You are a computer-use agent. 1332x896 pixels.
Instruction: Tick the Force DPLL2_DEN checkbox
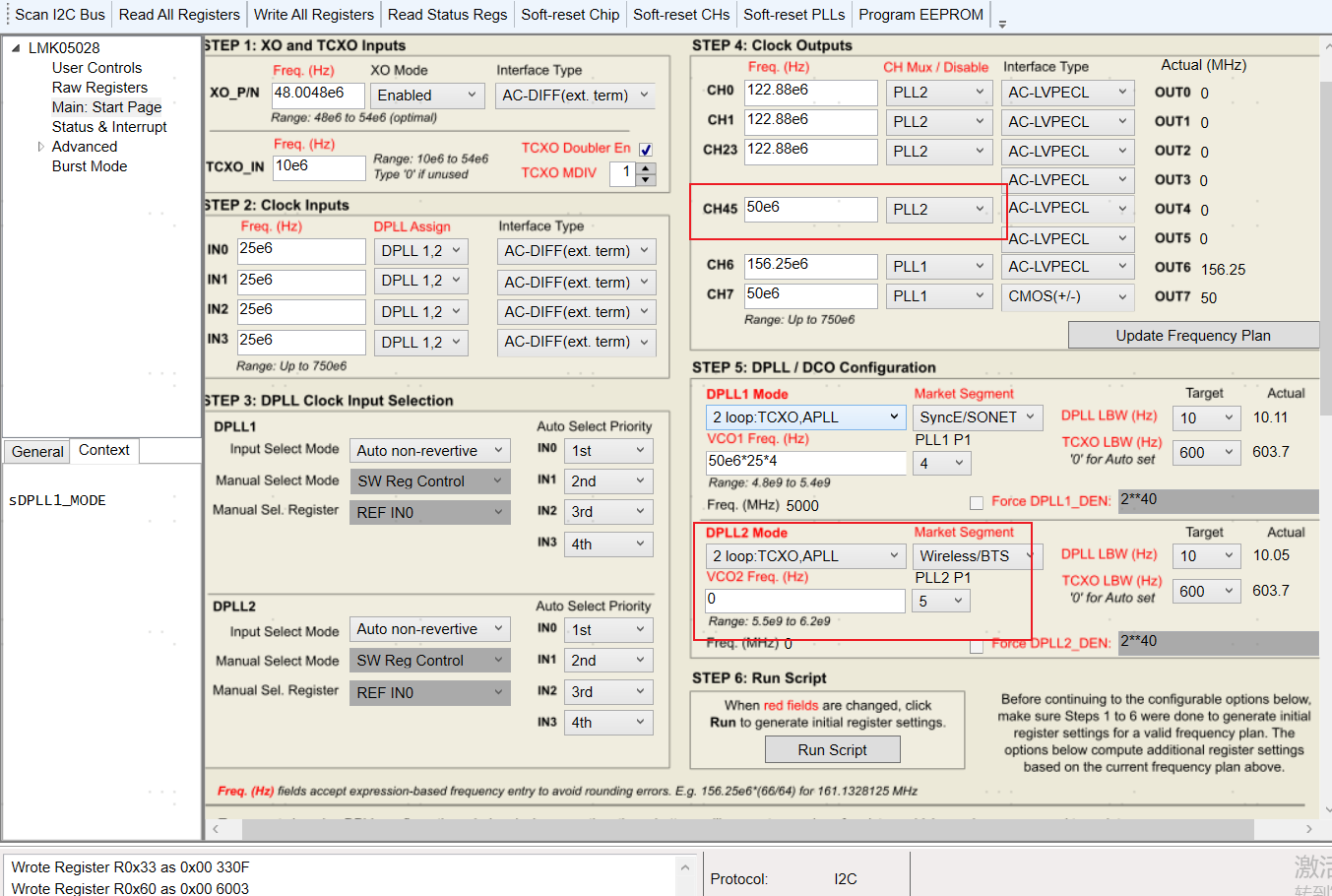pos(977,646)
